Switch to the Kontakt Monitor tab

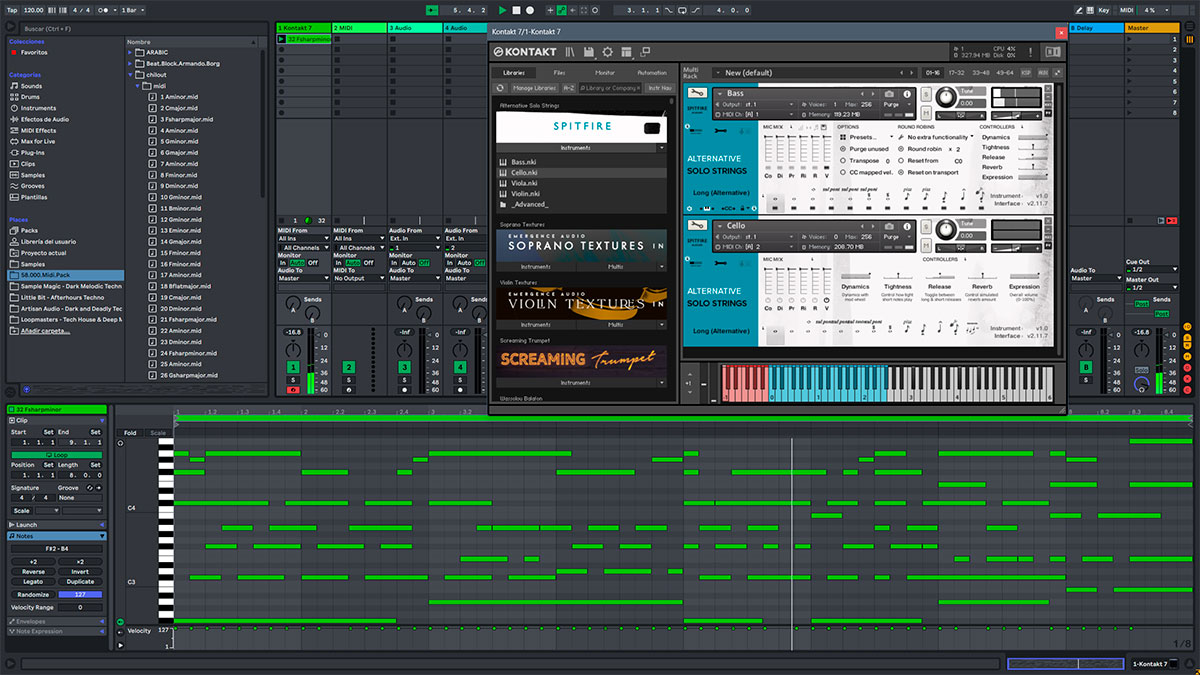[605, 73]
